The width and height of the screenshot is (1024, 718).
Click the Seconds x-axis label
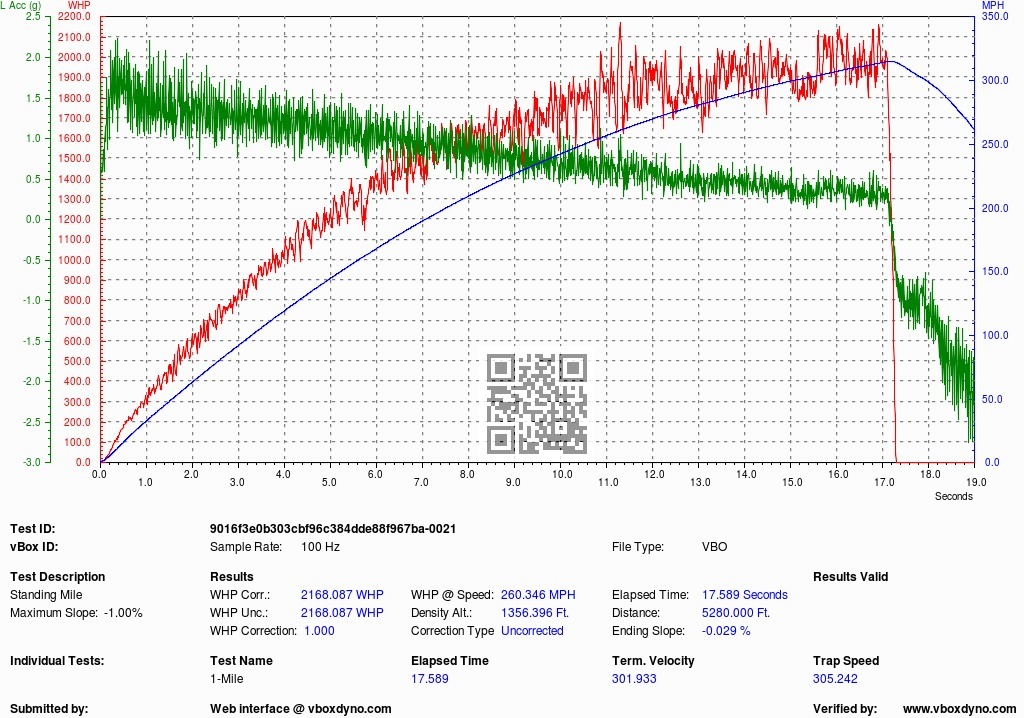tap(953, 497)
